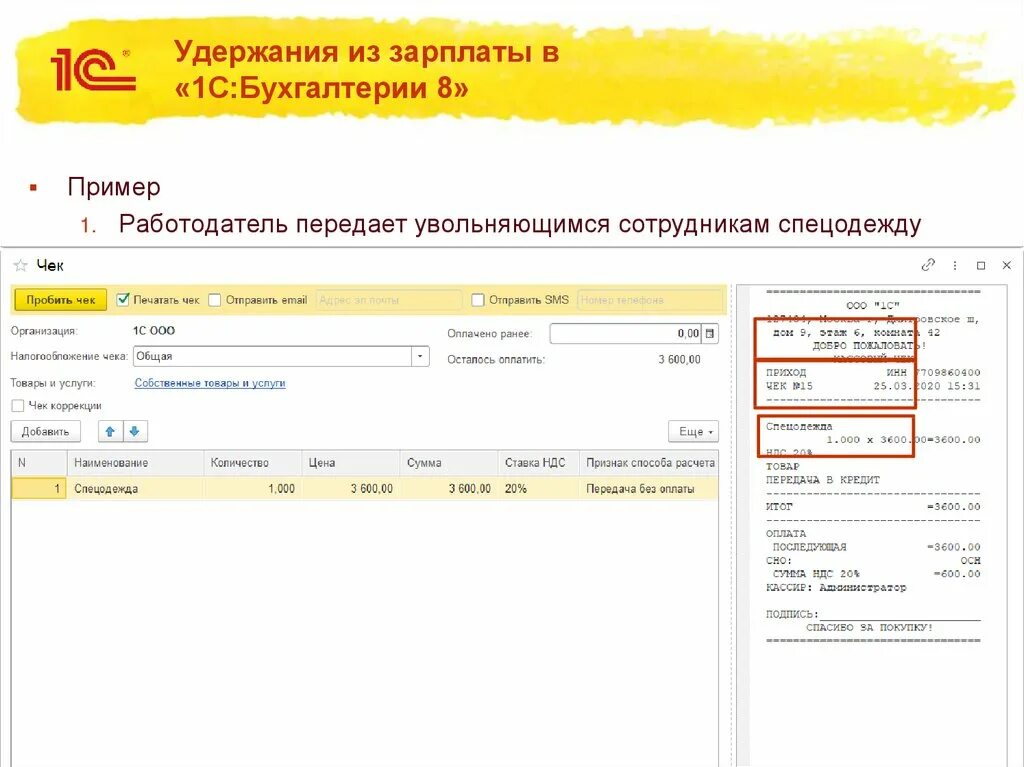Click the 1С logo on the slide

click(93, 69)
